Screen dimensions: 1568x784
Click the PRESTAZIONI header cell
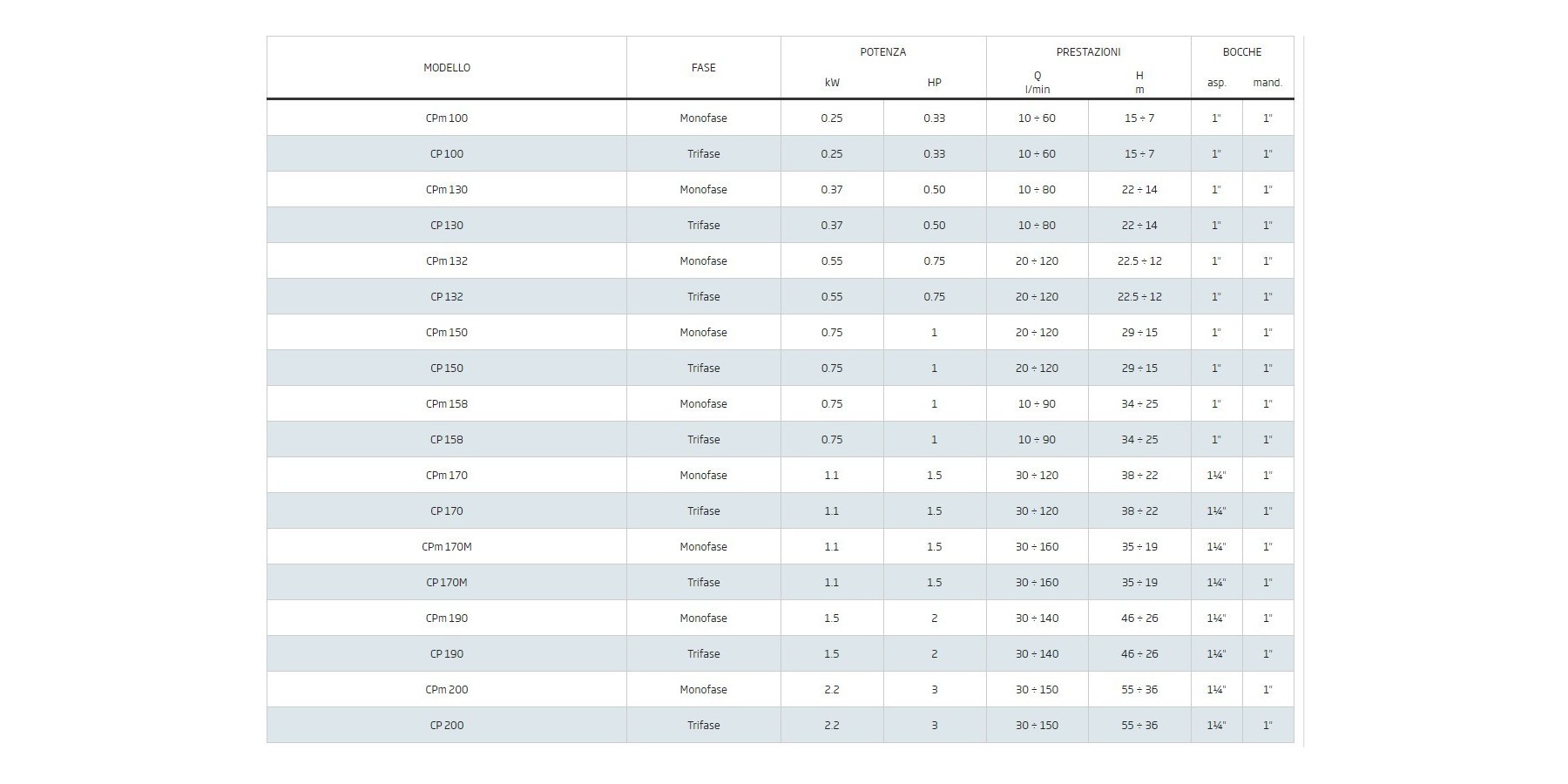tap(1088, 52)
